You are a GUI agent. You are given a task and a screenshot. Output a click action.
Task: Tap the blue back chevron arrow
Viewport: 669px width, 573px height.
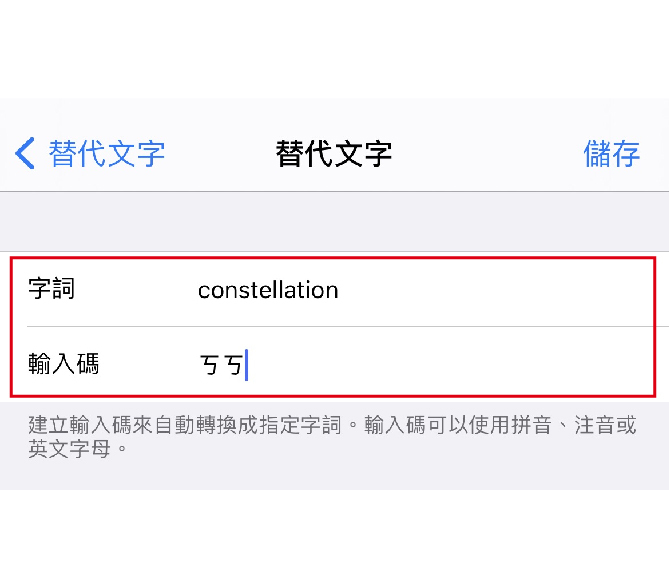[25, 154]
